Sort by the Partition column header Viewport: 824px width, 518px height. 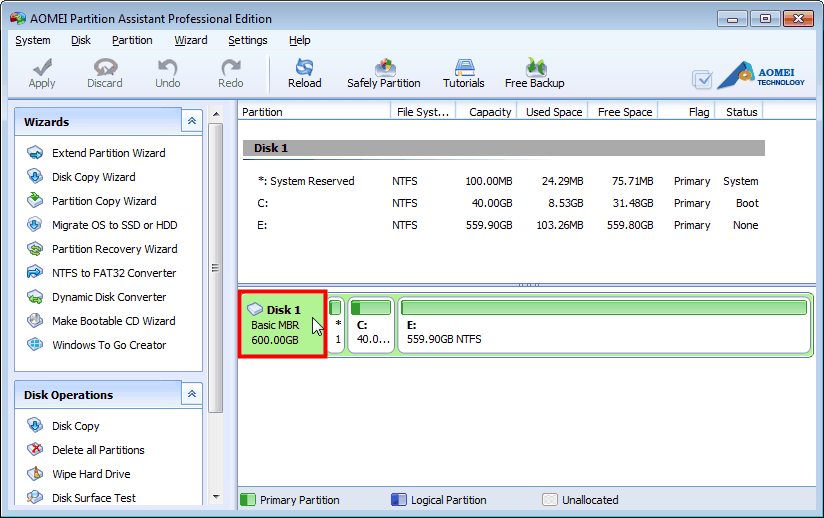[314, 112]
